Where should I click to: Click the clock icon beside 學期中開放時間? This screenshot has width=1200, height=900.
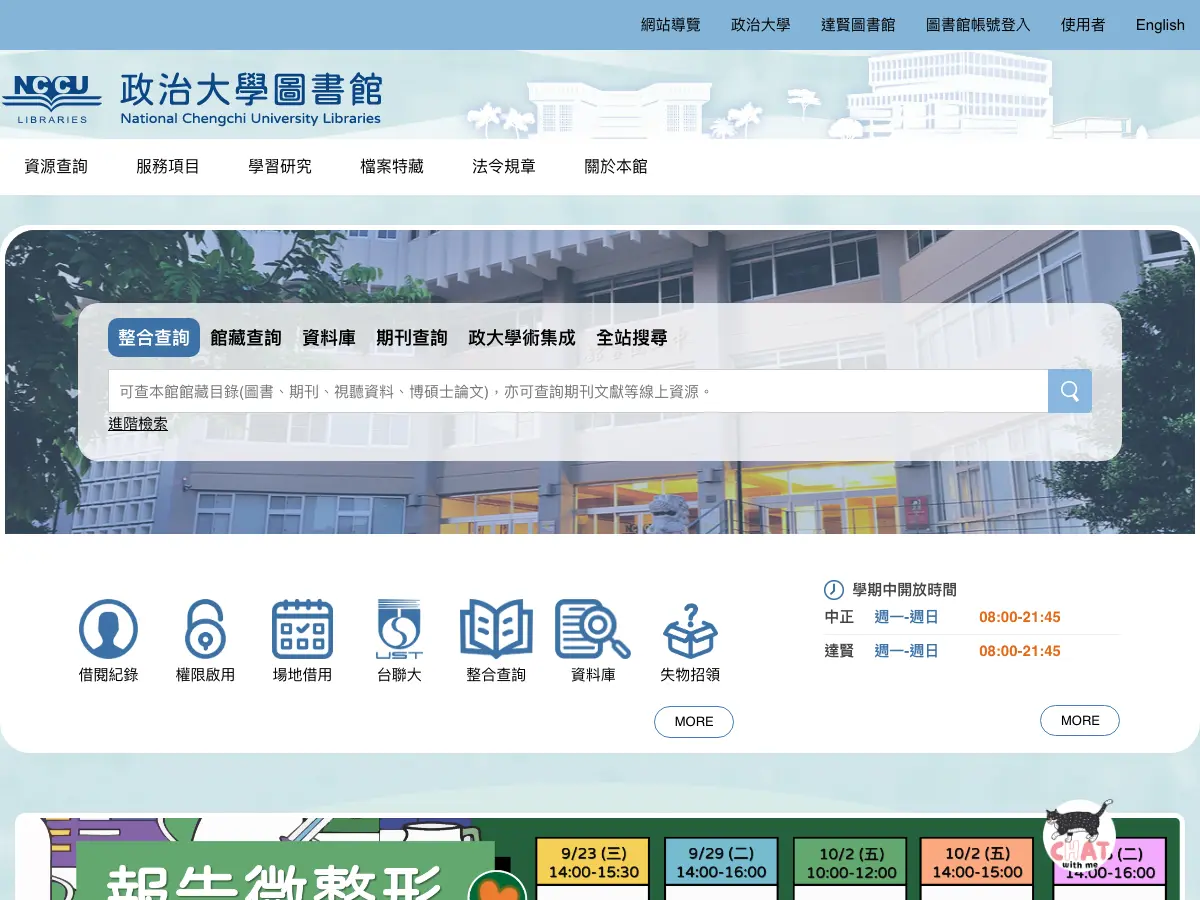click(x=833, y=589)
